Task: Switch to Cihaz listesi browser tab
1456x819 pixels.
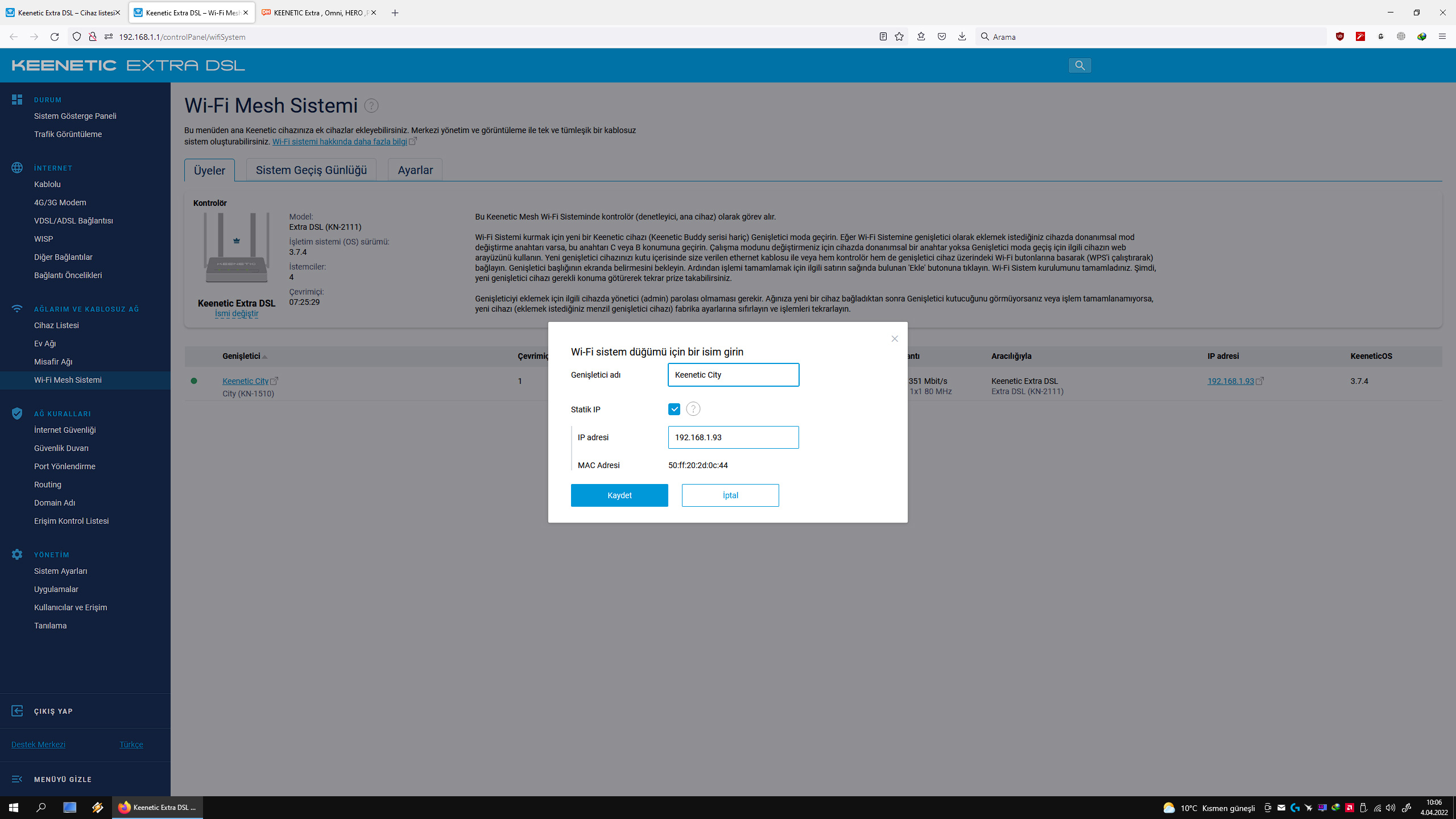Action: click(64, 13)
